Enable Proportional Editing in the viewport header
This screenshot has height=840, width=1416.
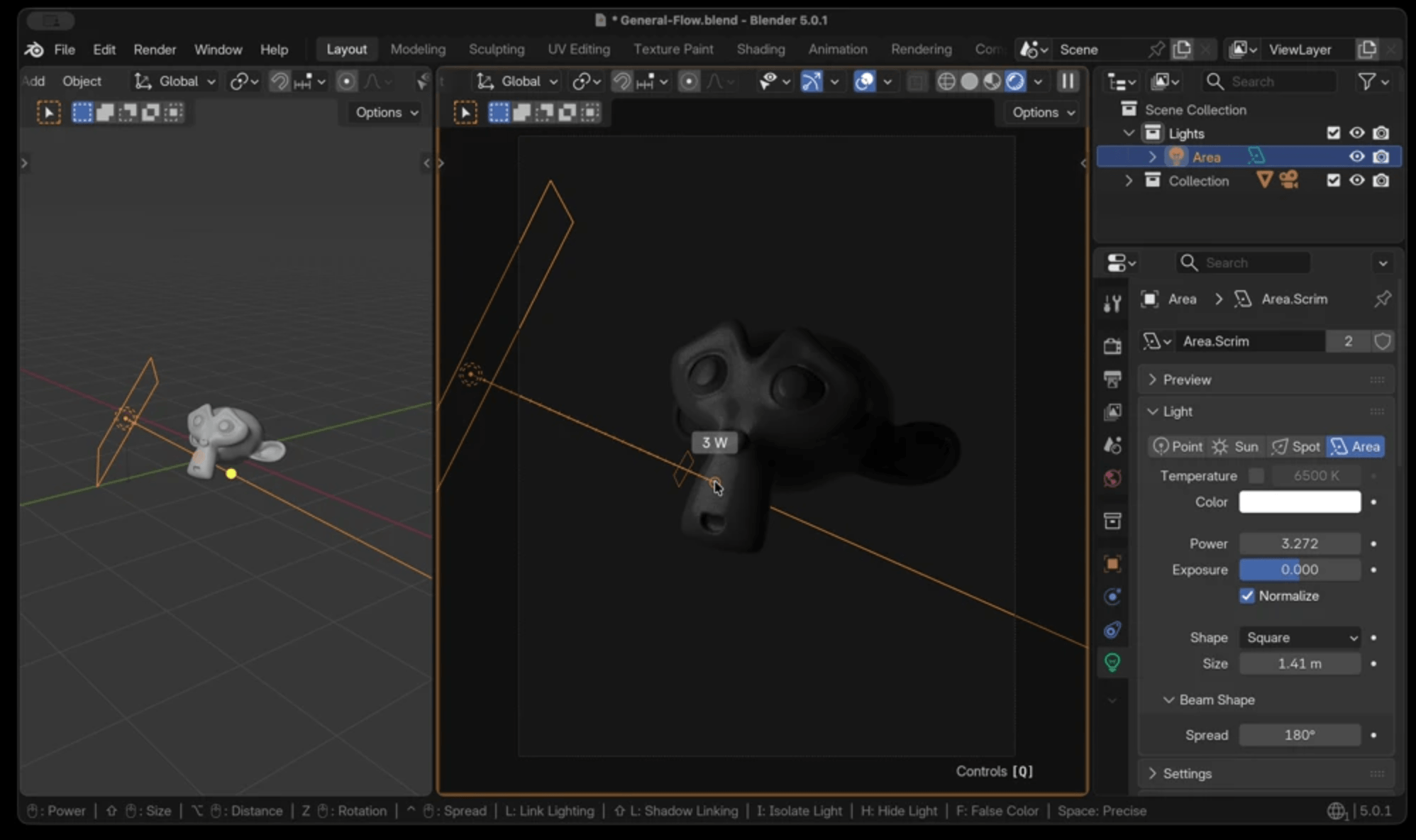[x=689, y=81]
